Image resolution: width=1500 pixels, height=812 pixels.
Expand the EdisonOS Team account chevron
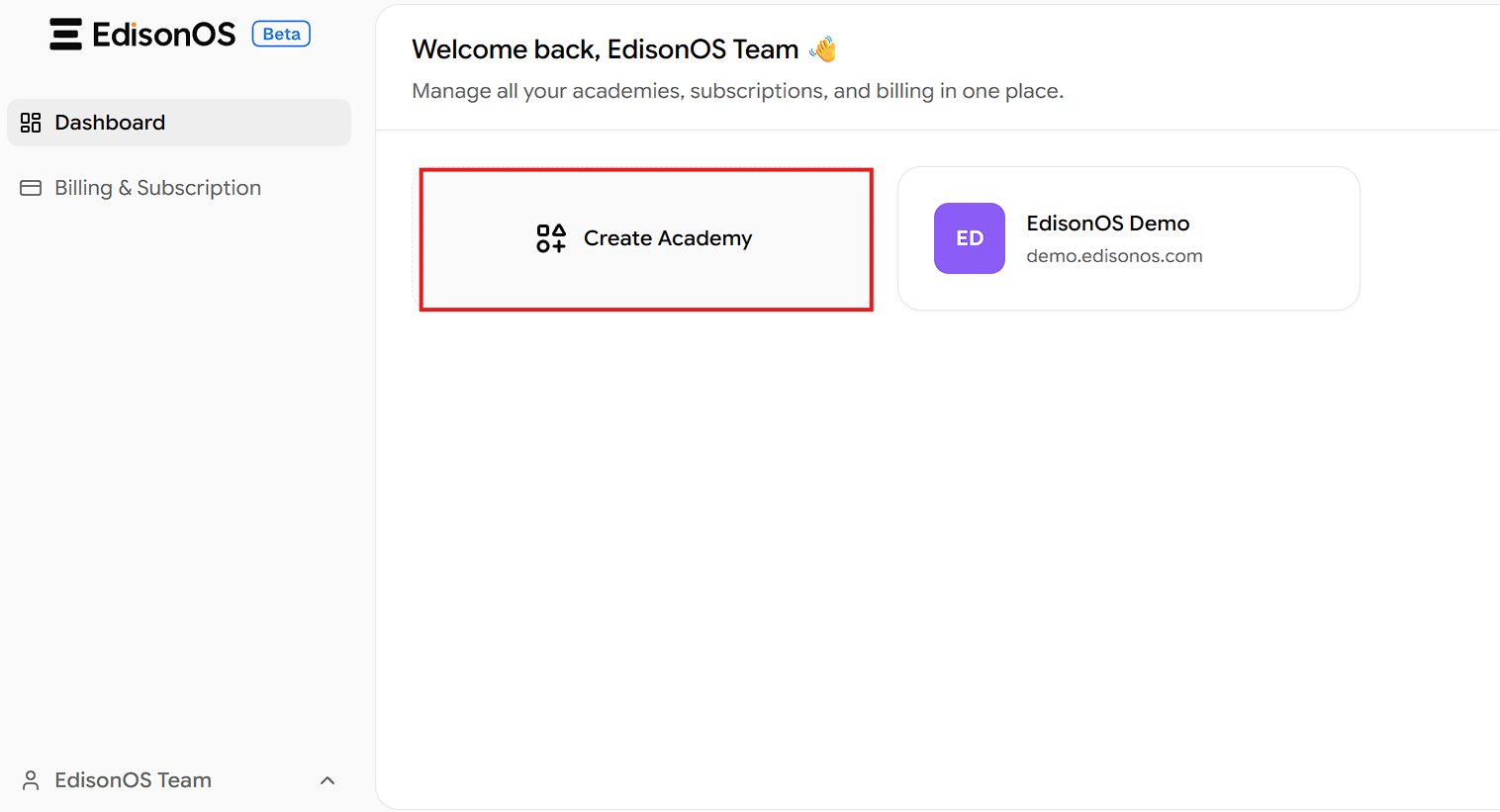pyautogui.click(x=328, y=780)
